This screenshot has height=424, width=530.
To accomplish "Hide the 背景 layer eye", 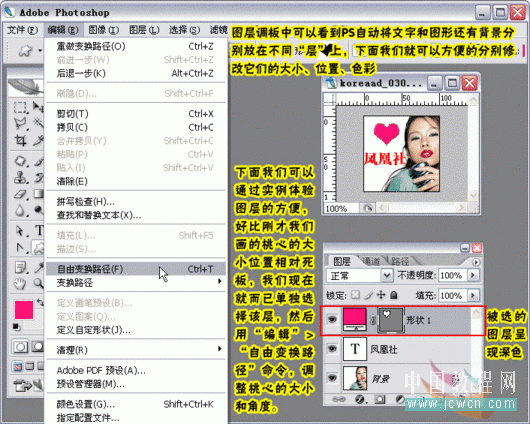I will click(x=332, y=378).
